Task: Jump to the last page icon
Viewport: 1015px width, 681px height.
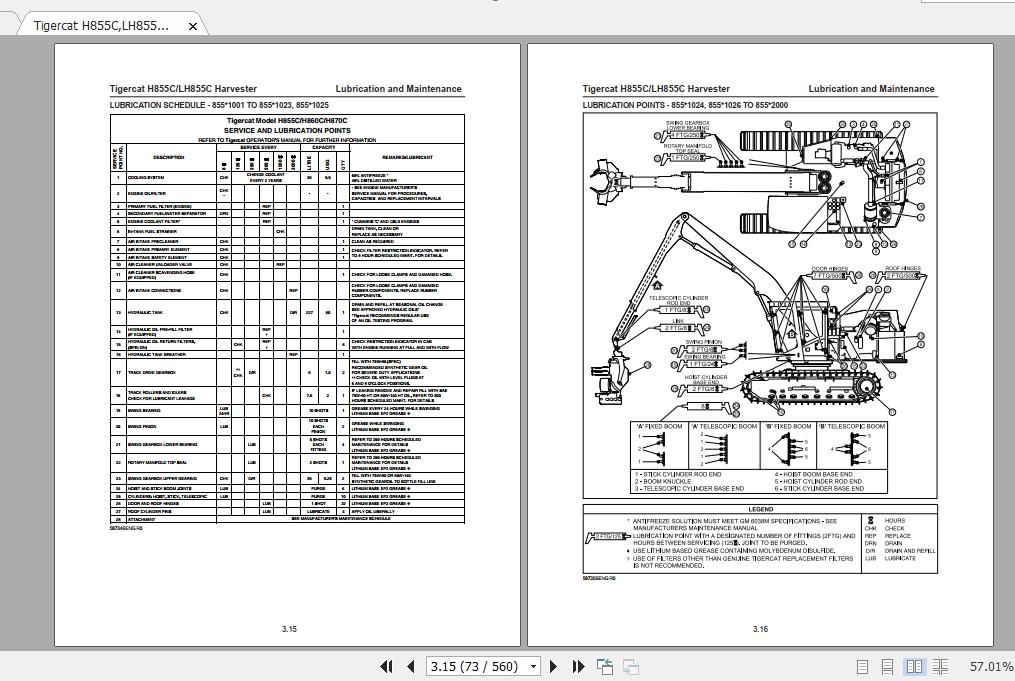Action: coord(577,666)
